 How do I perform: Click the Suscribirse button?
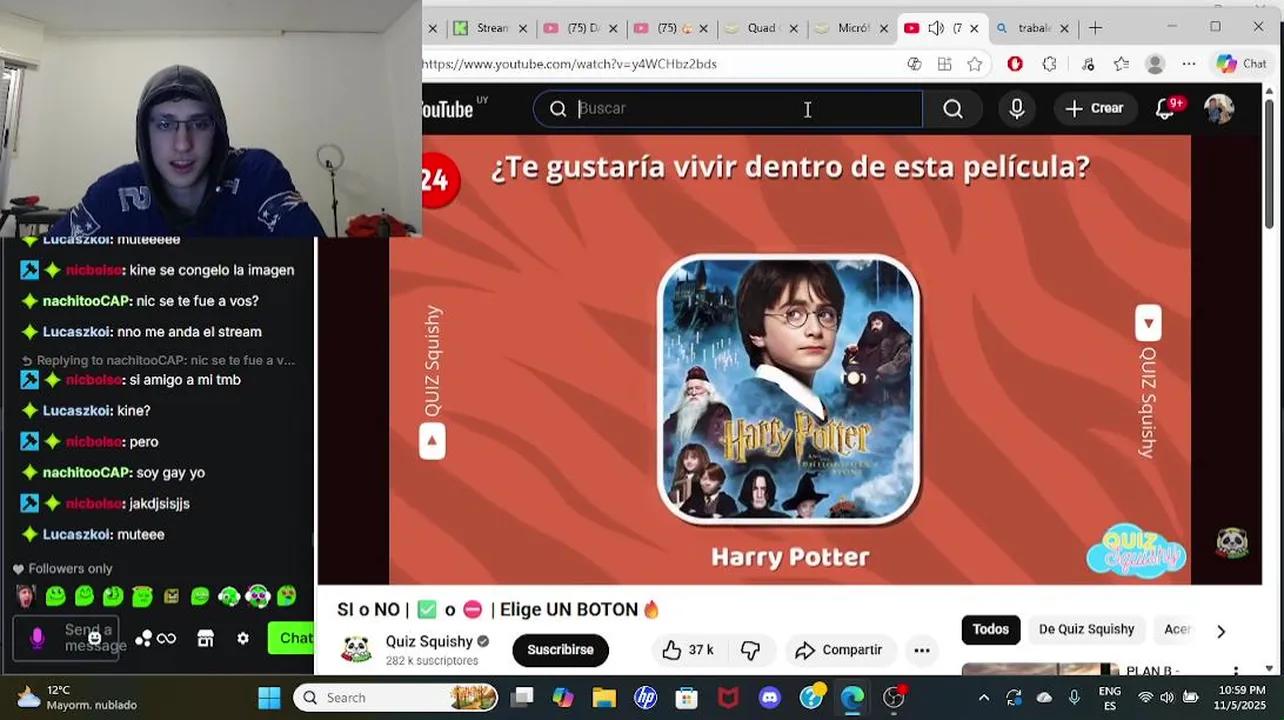pos(560,650)
